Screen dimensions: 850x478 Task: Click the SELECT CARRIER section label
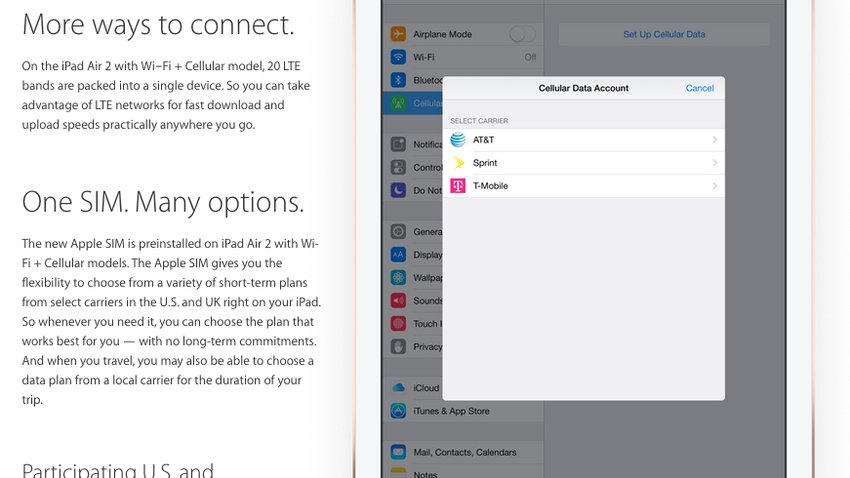tap(479, 121)
